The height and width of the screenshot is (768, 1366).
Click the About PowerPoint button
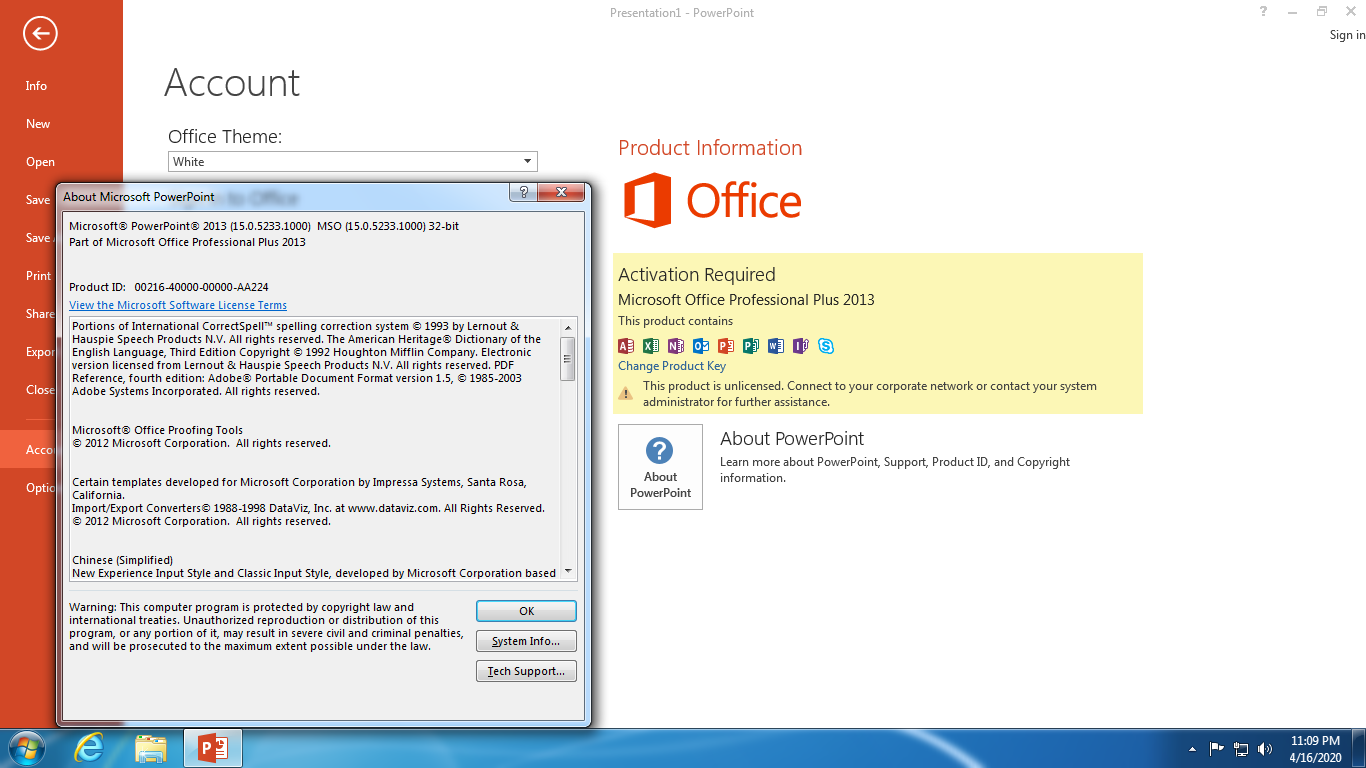(x=660, y=467)
